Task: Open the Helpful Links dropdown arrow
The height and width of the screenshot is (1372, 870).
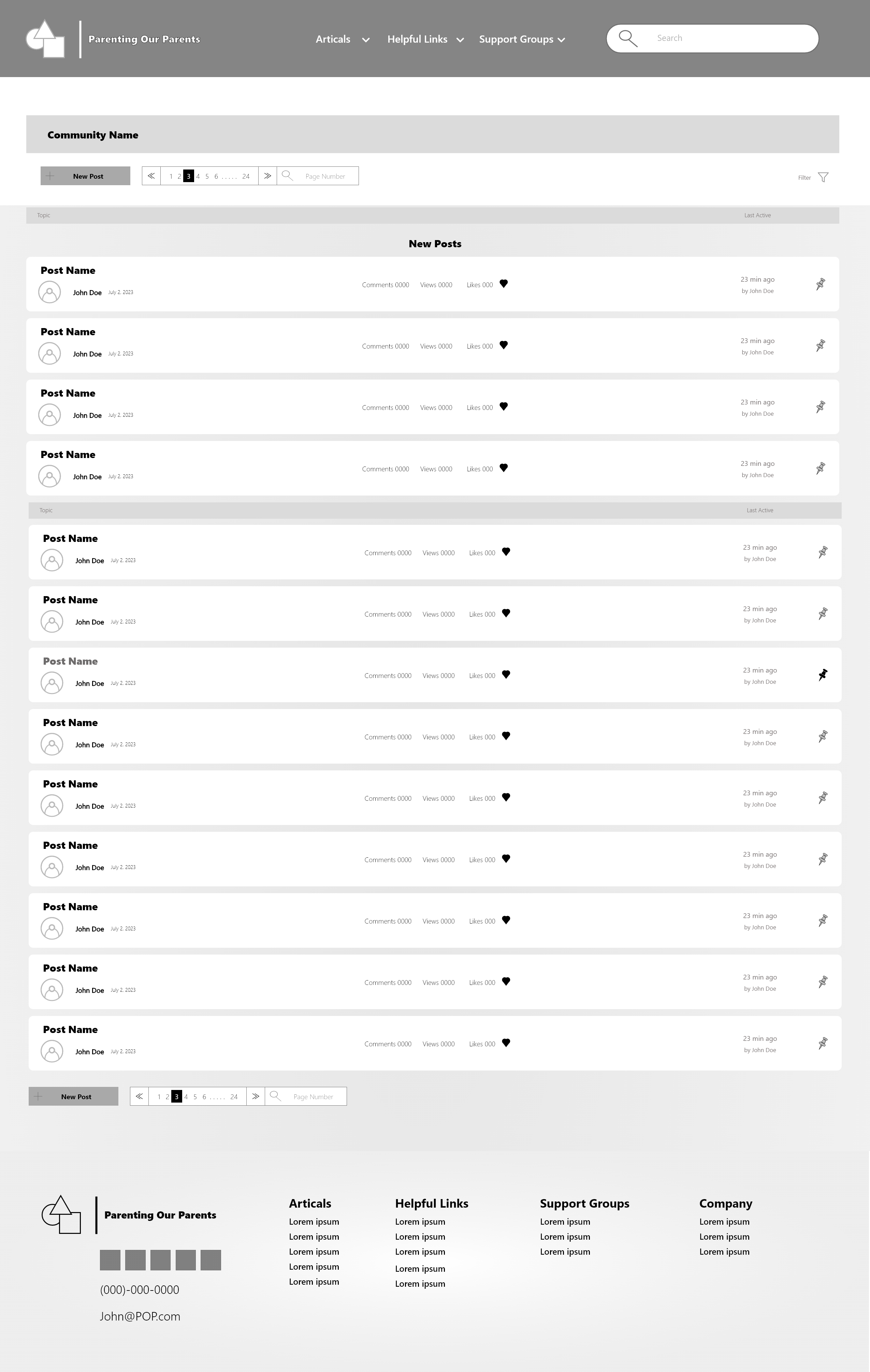Action: point(460,40)
